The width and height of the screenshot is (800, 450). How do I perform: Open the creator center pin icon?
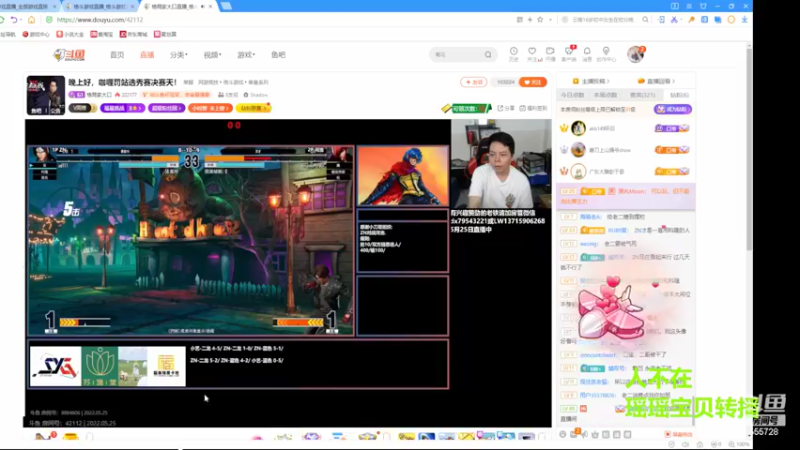pos(606,54)
